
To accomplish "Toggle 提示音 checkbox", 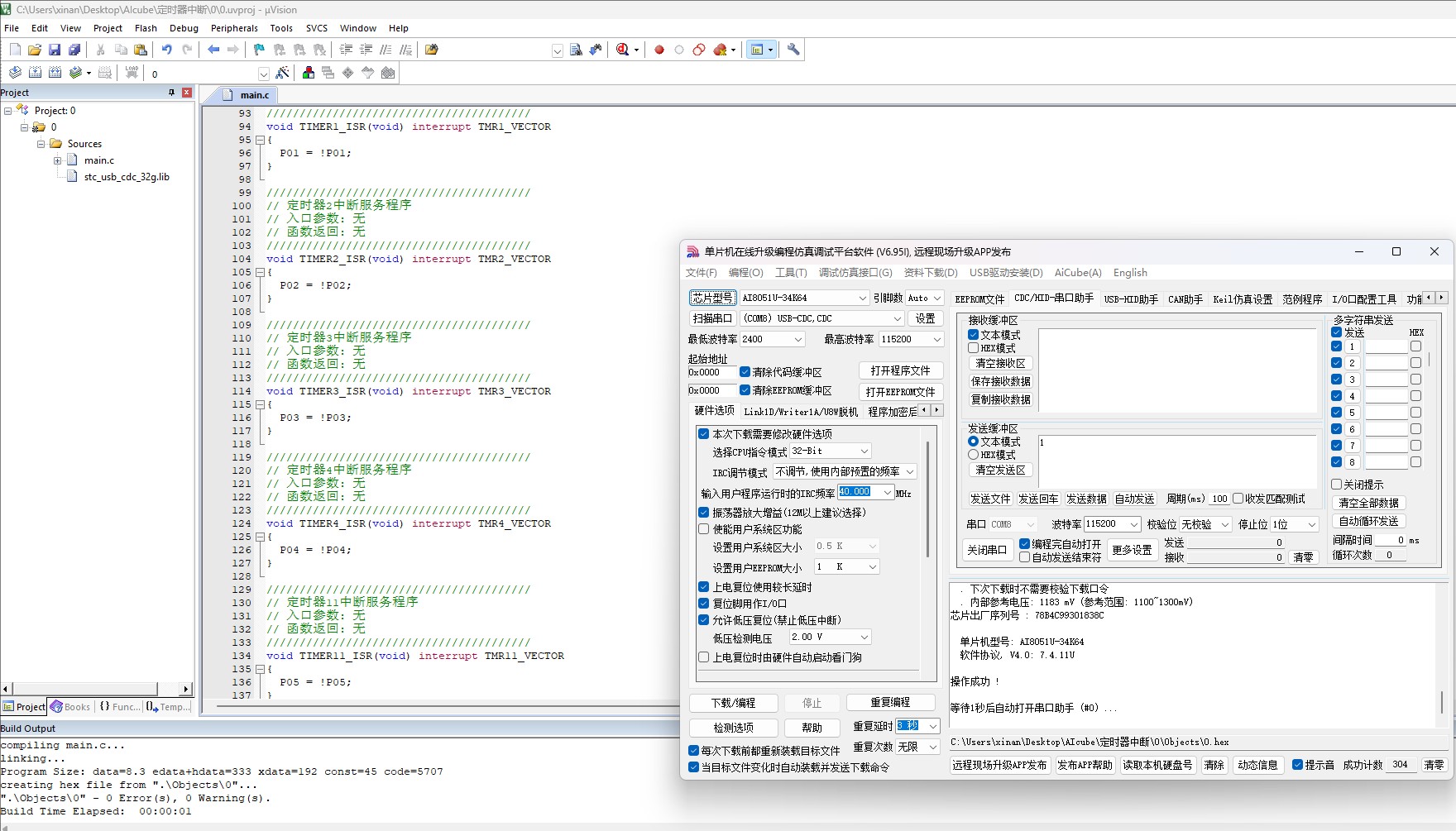I will coord(1297,765).
